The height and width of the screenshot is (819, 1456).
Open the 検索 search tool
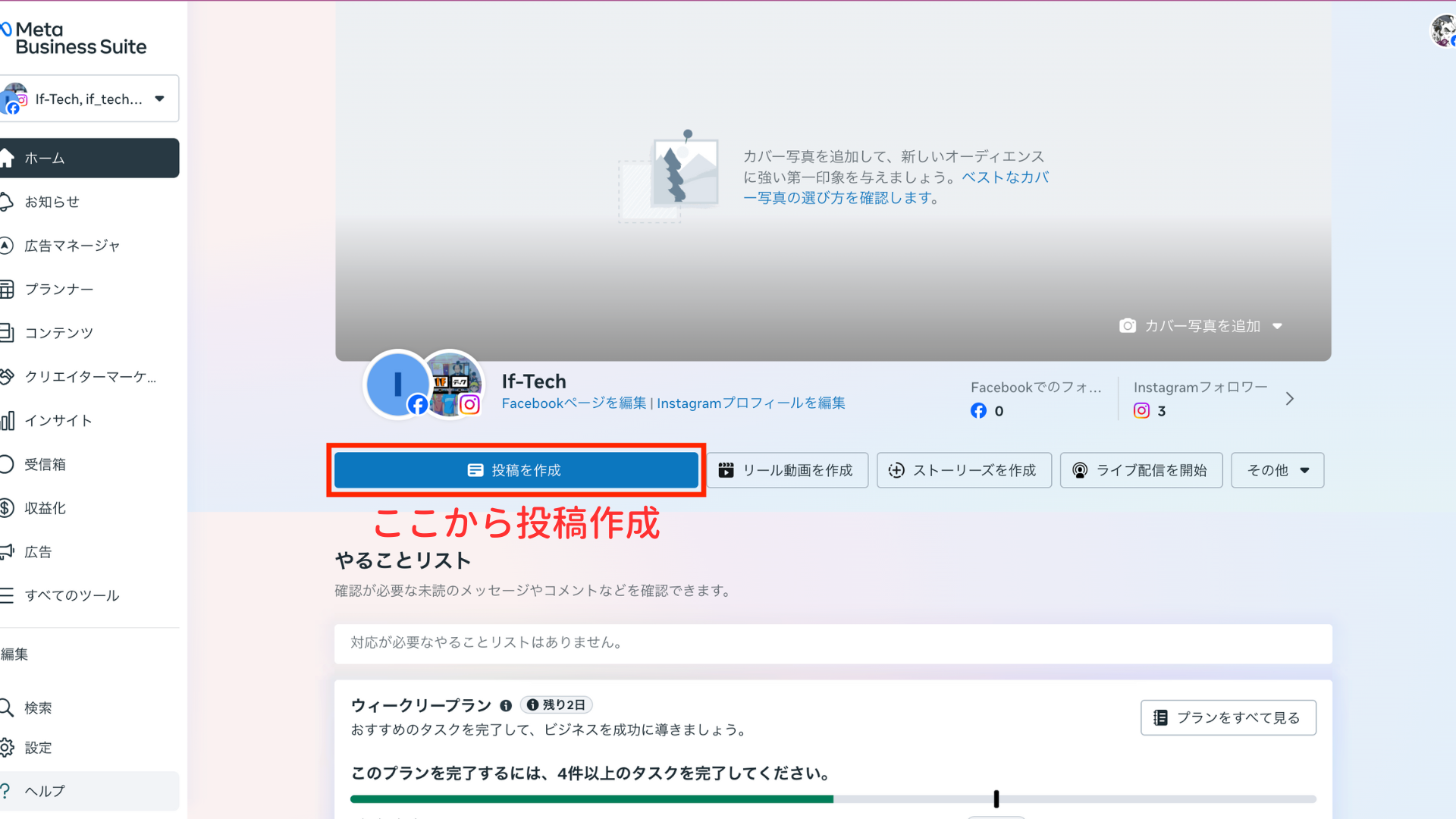pyautogui.click(x=38, y=708)
